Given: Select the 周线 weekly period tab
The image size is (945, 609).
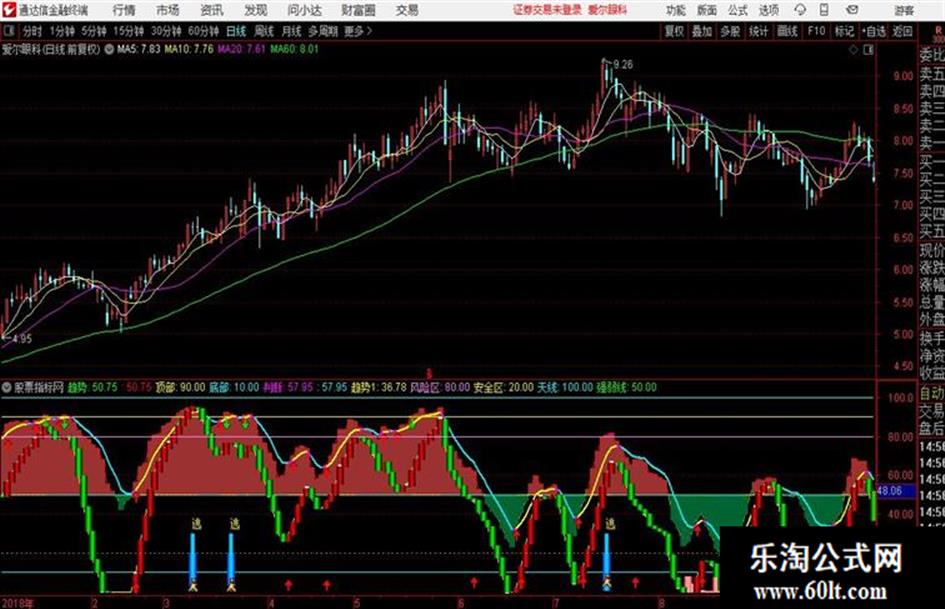Looking at the screenshot, I should click(x=264, y=31).
